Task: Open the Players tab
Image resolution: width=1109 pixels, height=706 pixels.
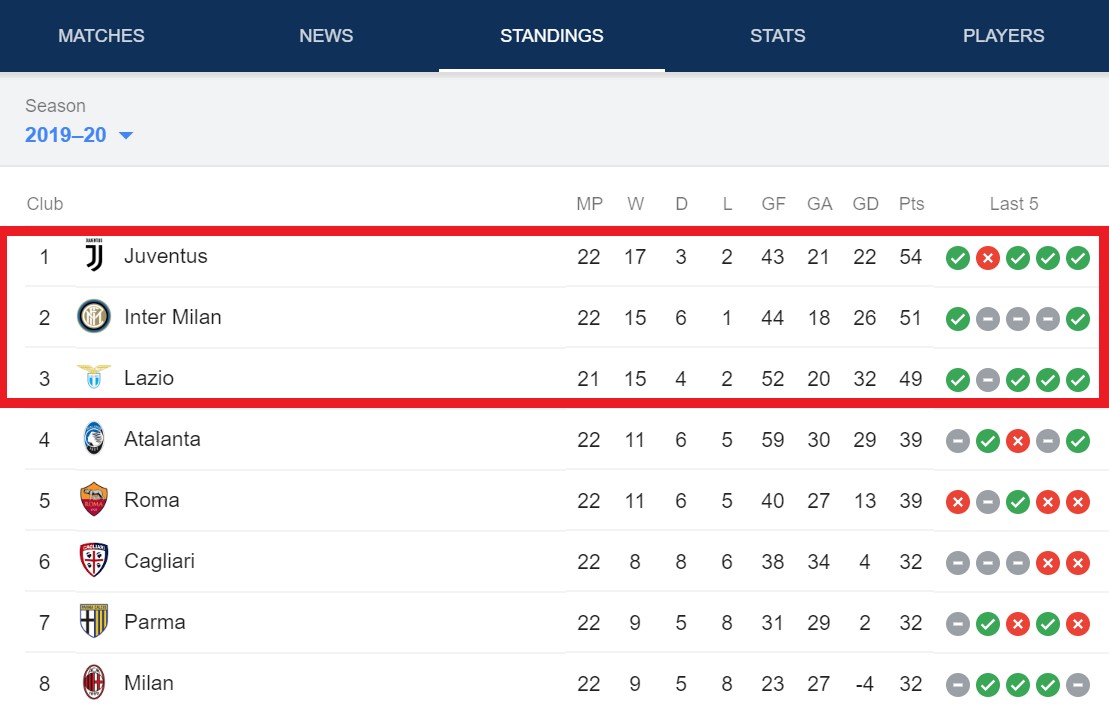Action: click(1004, 35)
